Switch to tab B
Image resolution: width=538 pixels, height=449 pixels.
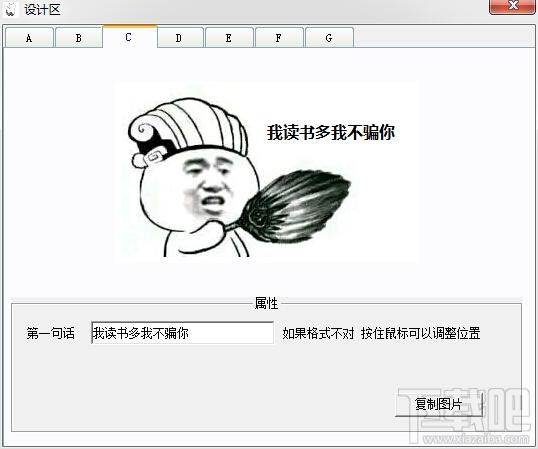pos(79,38)
